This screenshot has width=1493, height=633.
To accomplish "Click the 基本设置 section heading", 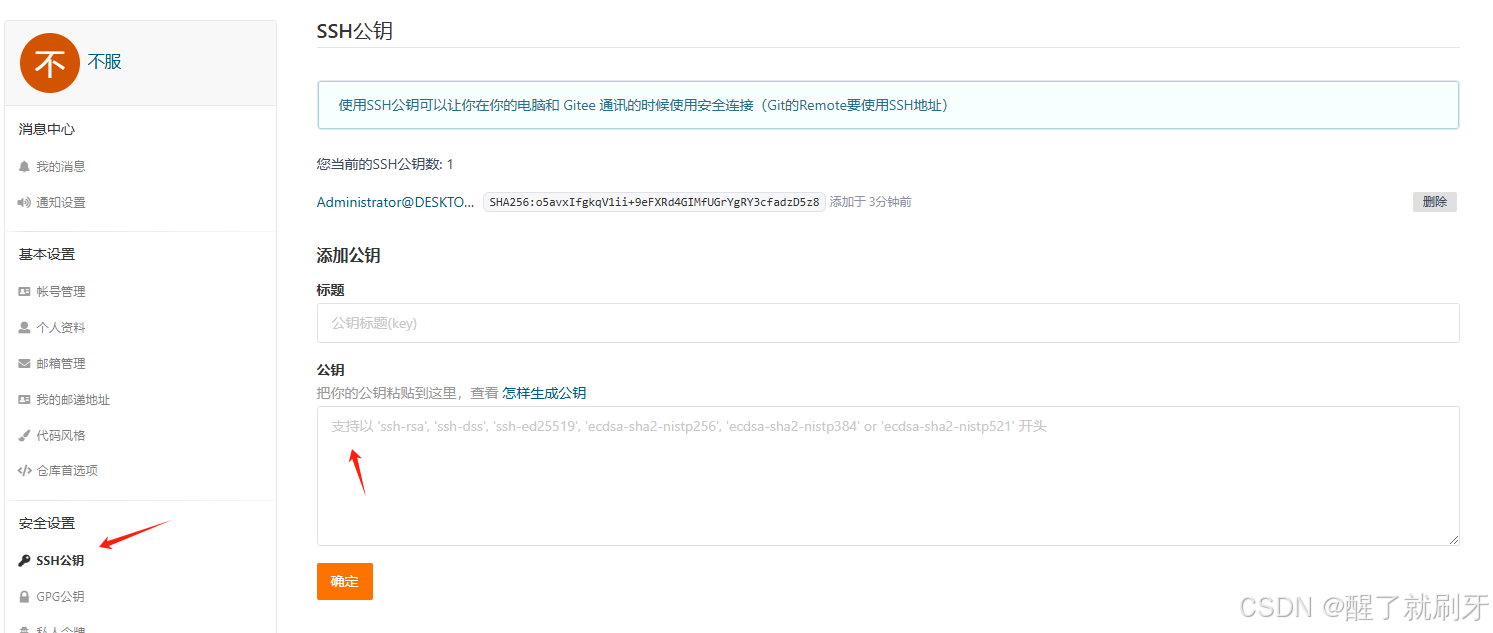I will [x=47, y=254].
